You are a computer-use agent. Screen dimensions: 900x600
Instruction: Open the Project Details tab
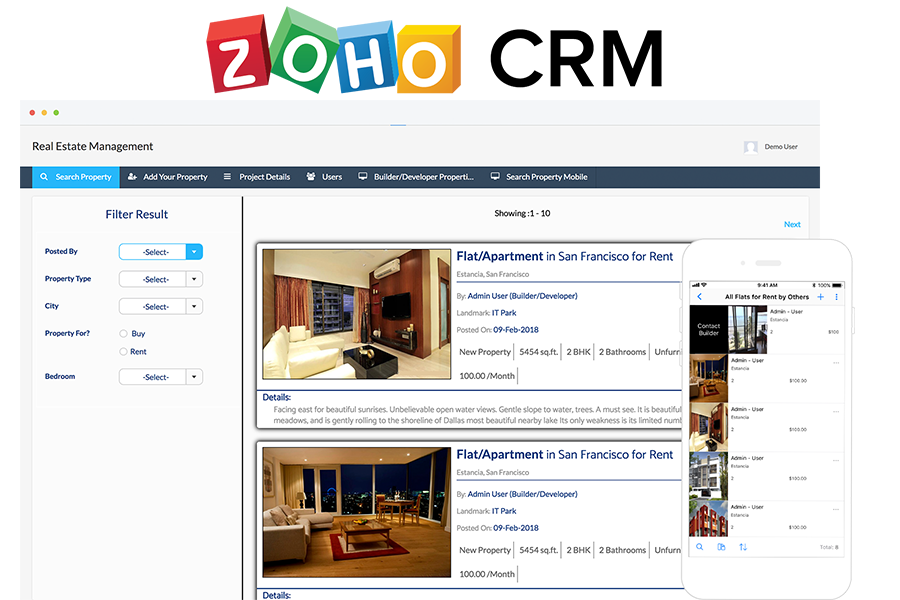(257, 177)
